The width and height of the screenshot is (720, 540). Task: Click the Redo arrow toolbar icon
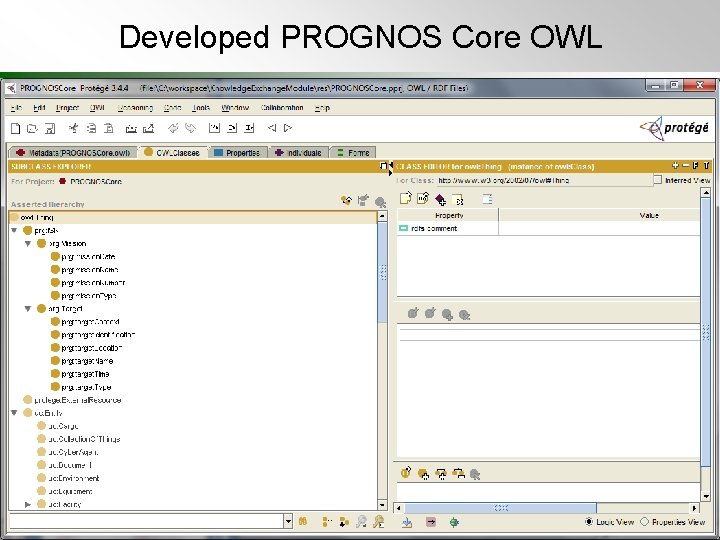tap(190, 128)
